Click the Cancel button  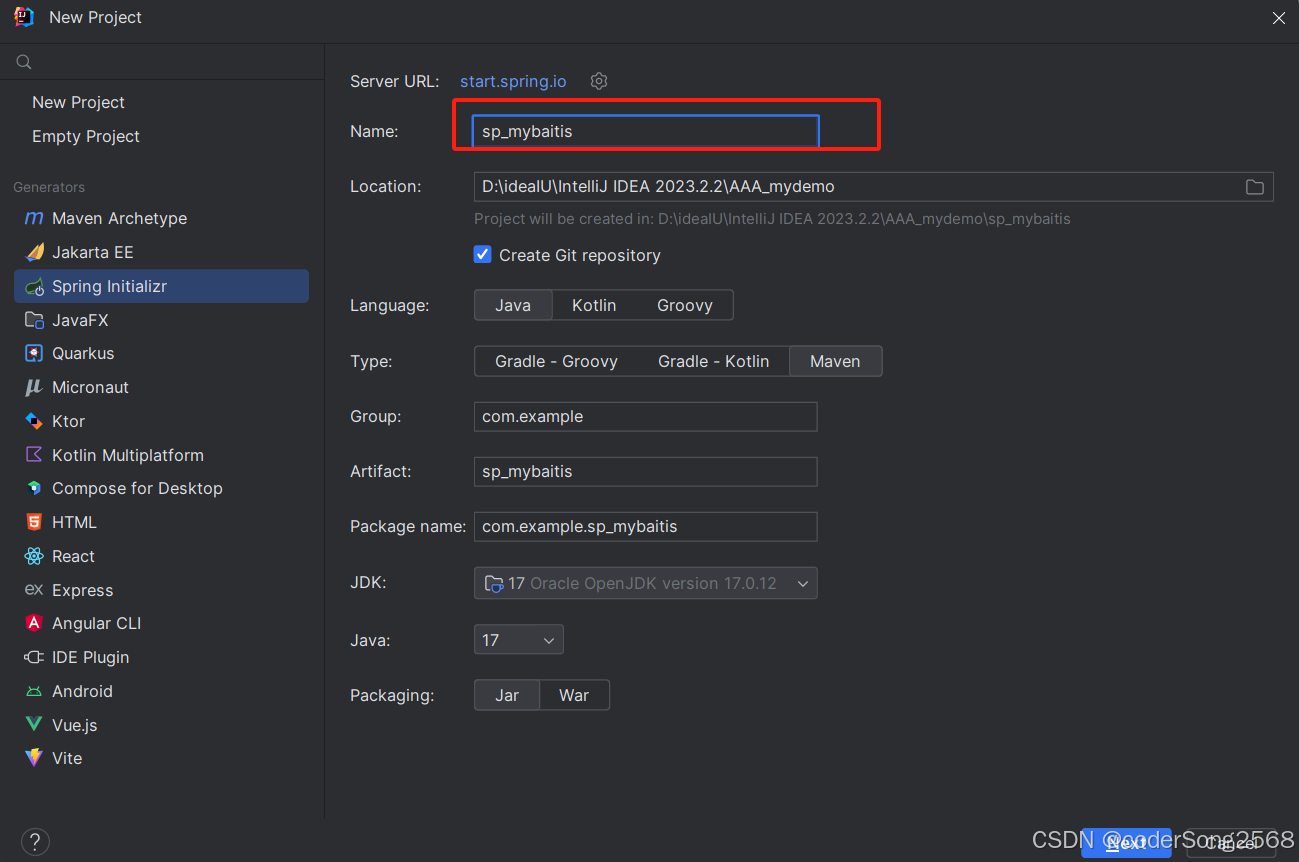pyautogui.click(x=1231, y=843)
